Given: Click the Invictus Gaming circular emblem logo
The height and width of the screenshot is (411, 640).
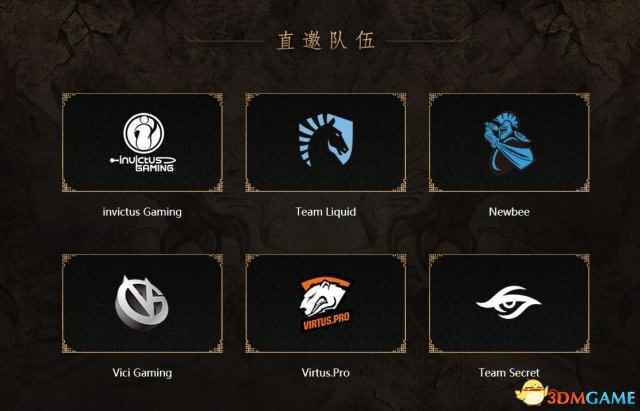Looking at the screenshot, I should tap(143, 133).
